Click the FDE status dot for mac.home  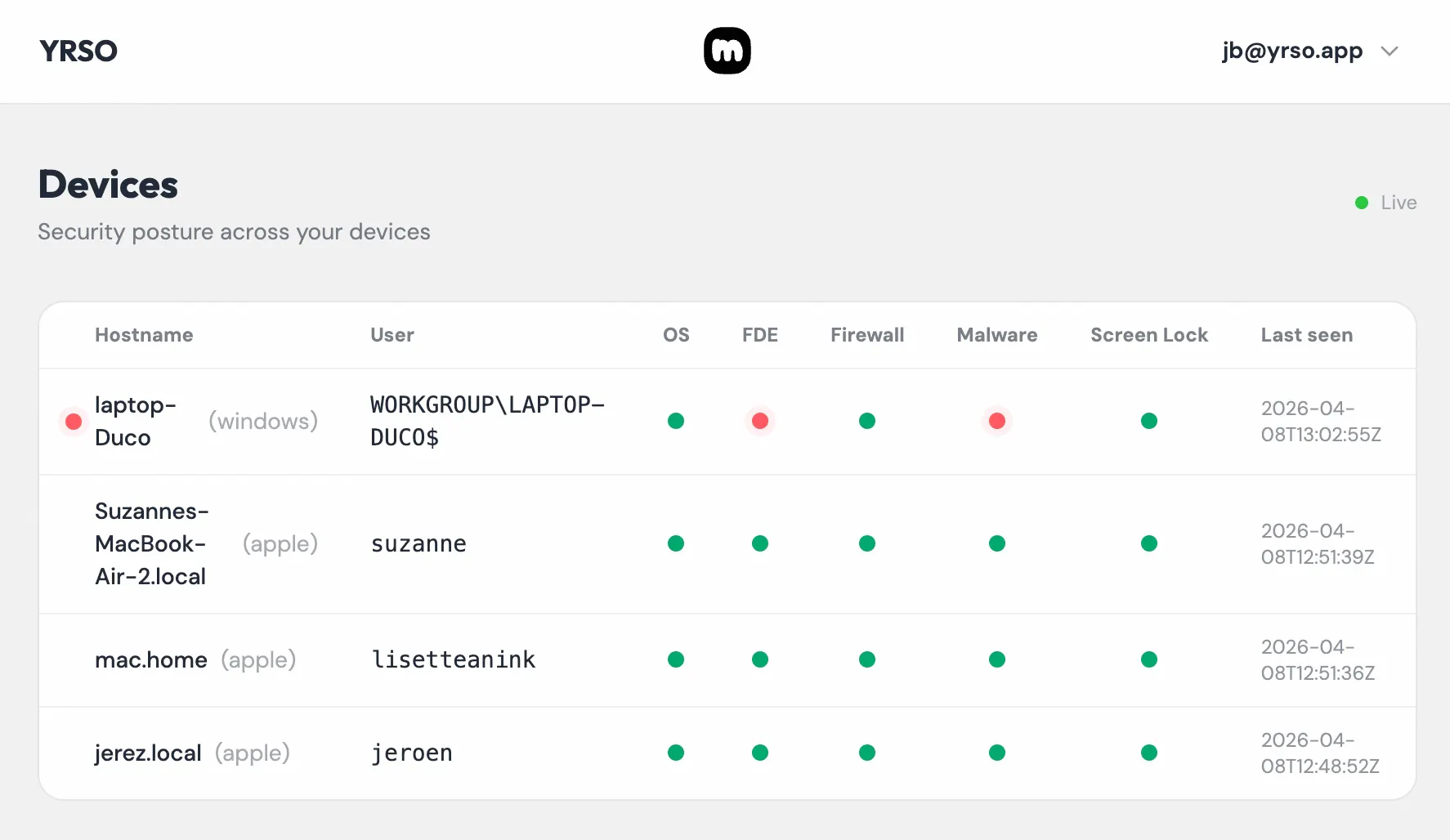[760, 659]
